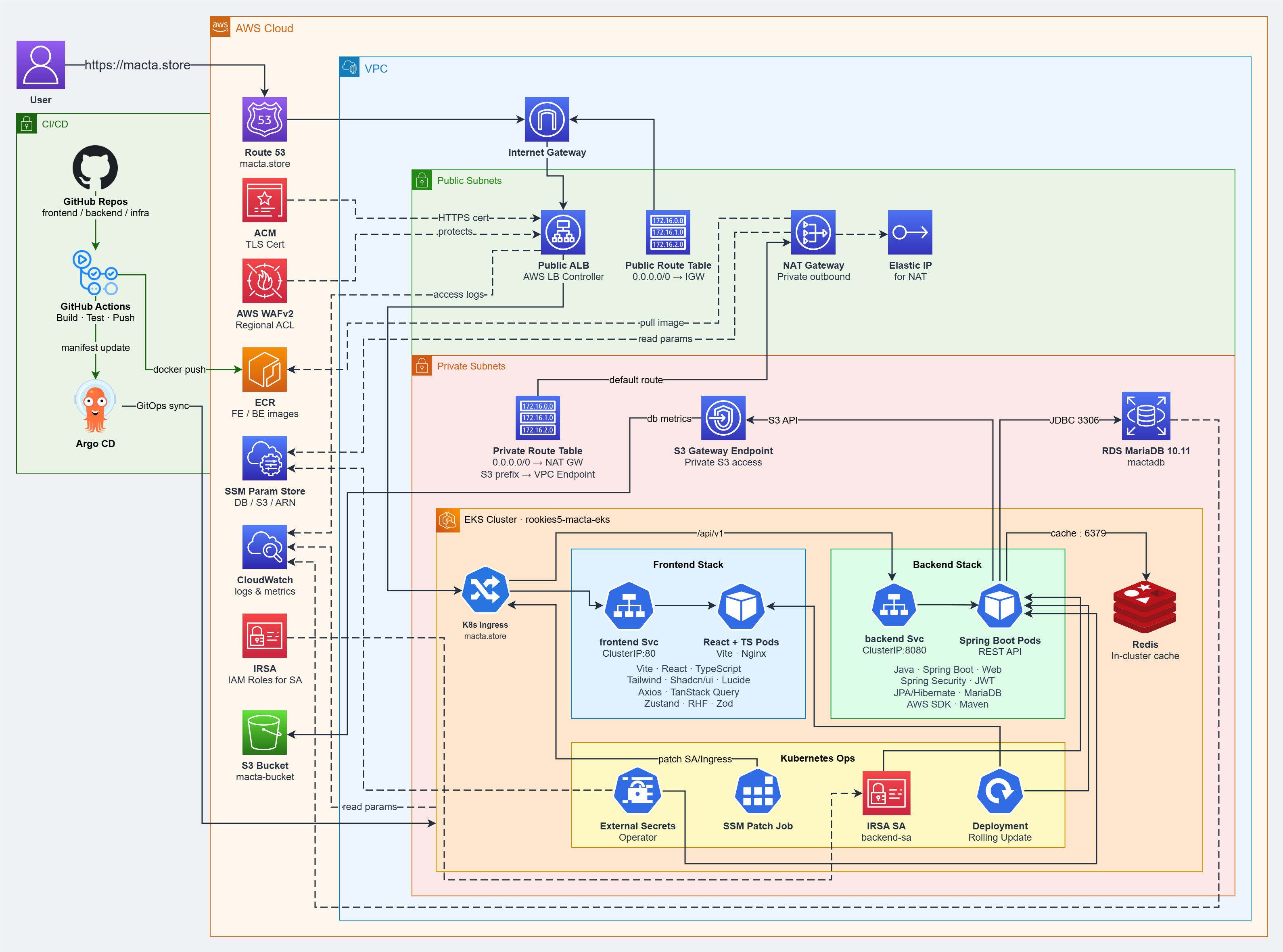This screenshot has height=952, width=1283.
Task: Click the SSM Param Store icon
Action: pyautogui.click(x=265, y=458)
